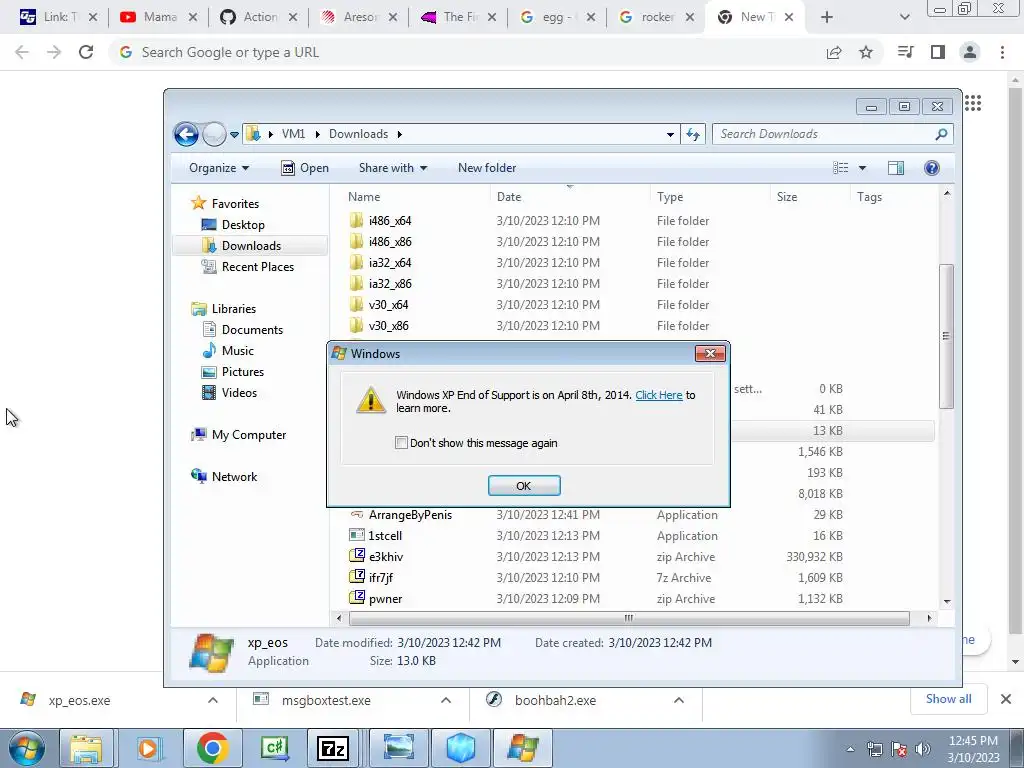Open Explorer help question mark icon
The image size is (1024, 768).
click(932, 168)
